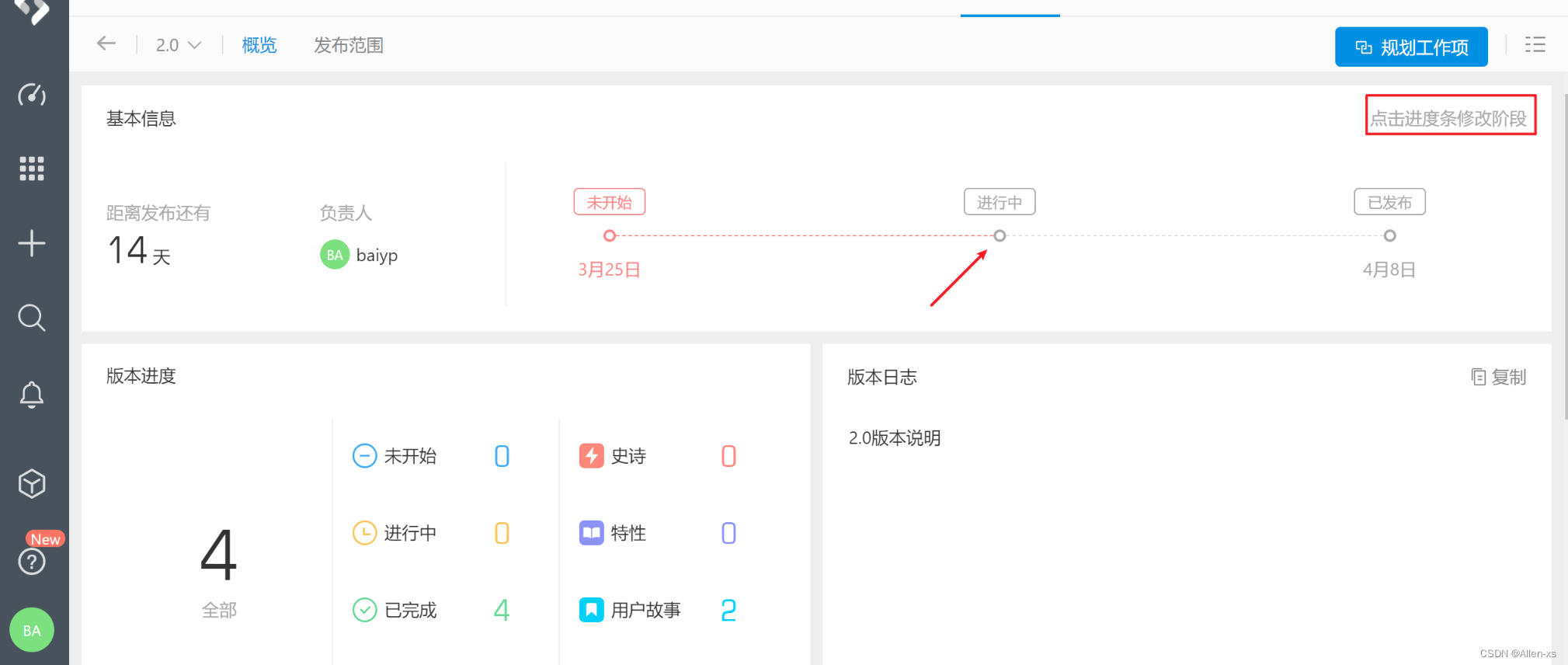Click the 用户故事 bookmark icon

click(591, 610)
